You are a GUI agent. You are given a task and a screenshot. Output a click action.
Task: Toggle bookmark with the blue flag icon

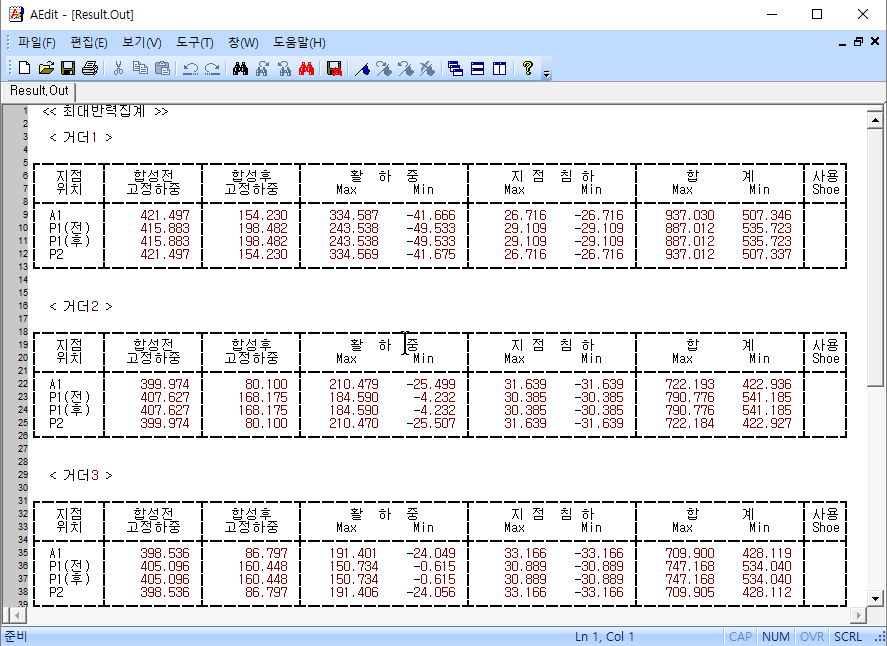point(363,68)
